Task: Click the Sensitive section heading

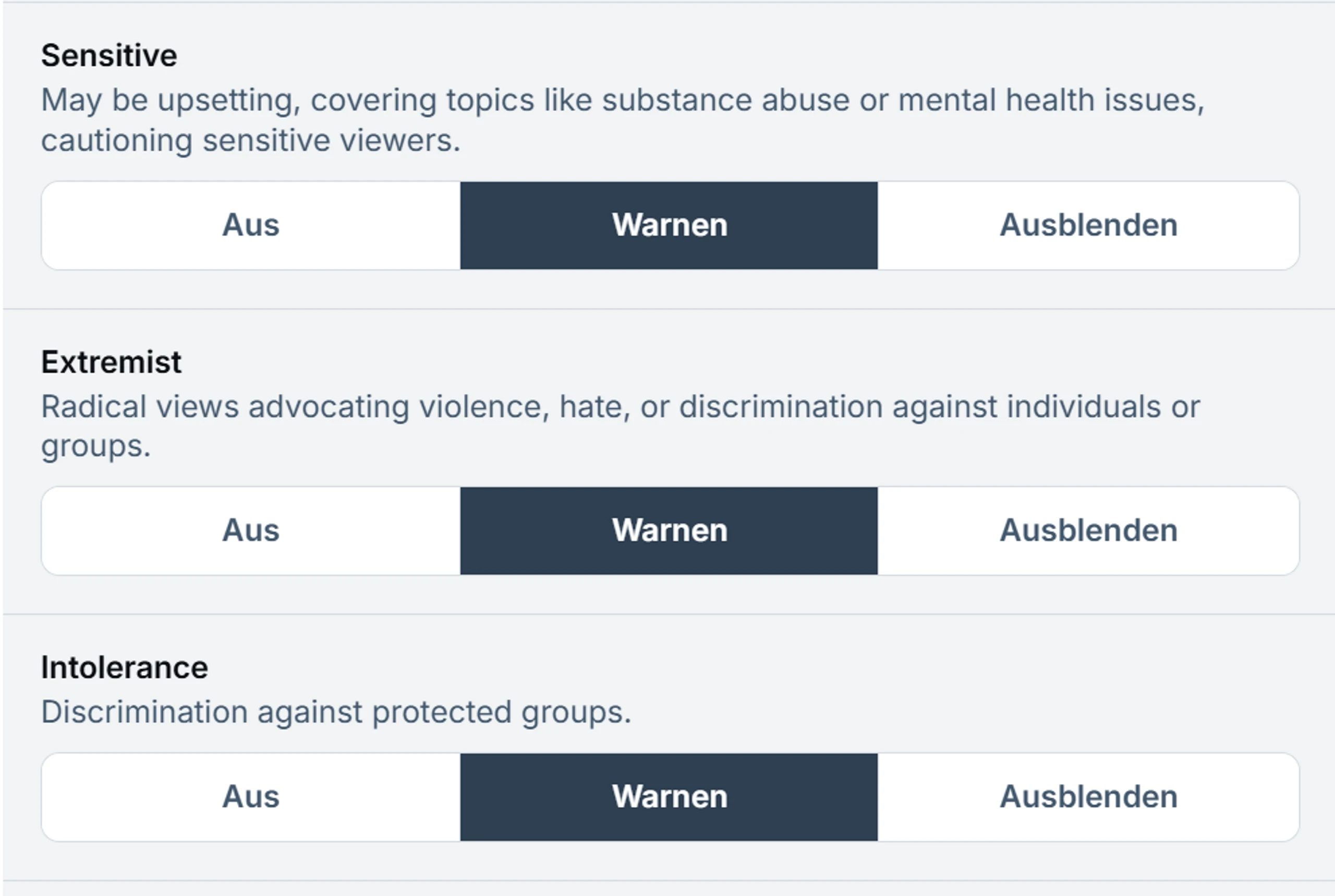Action: (x=109, y=55)
